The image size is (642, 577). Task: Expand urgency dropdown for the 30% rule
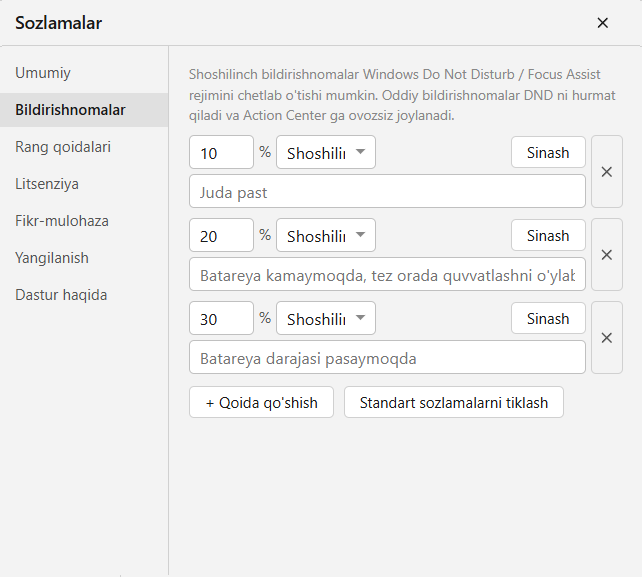[326, 318]
